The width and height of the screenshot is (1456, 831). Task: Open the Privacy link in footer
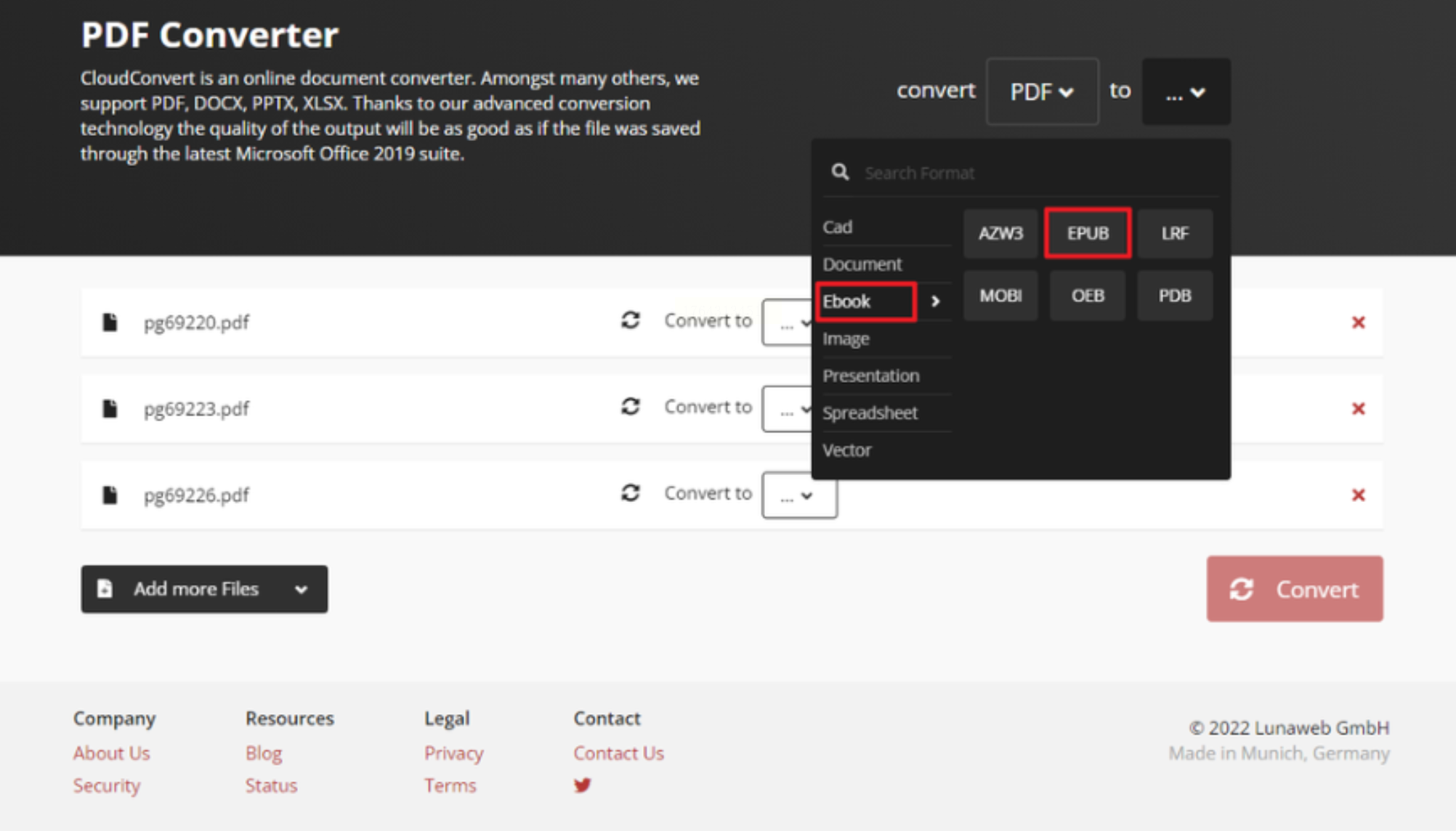[x=453, y=753]
